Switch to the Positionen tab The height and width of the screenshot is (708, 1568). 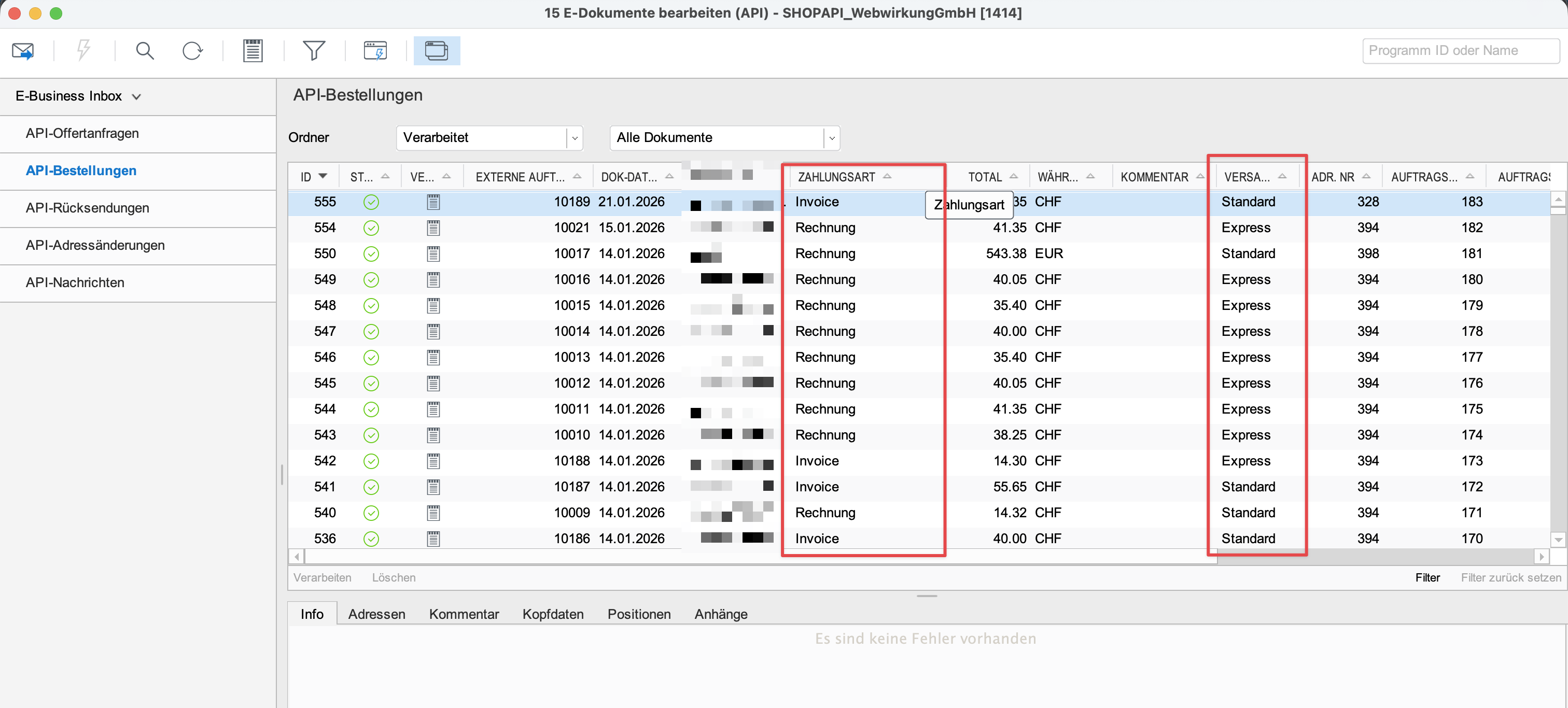(638, 614)
